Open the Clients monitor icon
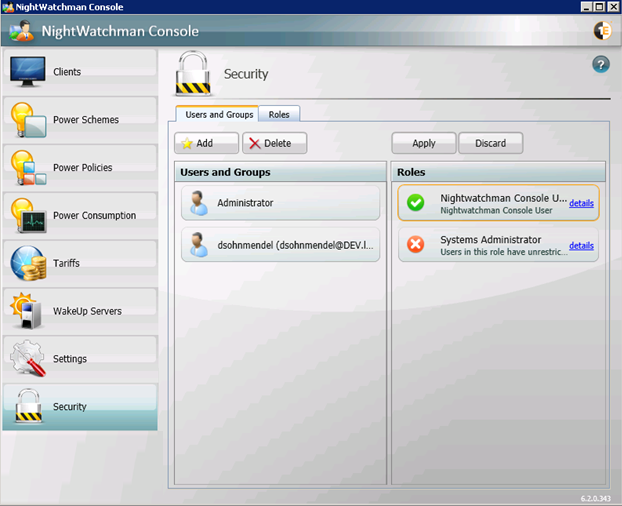The height and width of the screenshot is (506, 622). pyautogui.click(x=28, y=72)
